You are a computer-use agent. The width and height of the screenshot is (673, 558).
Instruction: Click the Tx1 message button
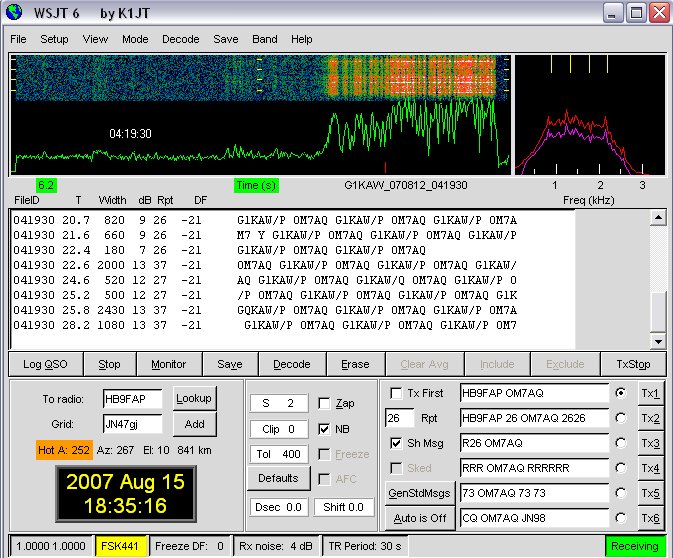[x=650, y=392]
